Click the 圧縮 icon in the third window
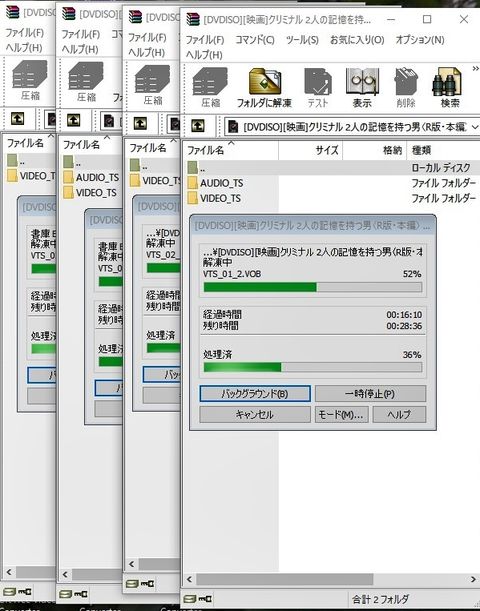480x611 pixels. point(152,85)
